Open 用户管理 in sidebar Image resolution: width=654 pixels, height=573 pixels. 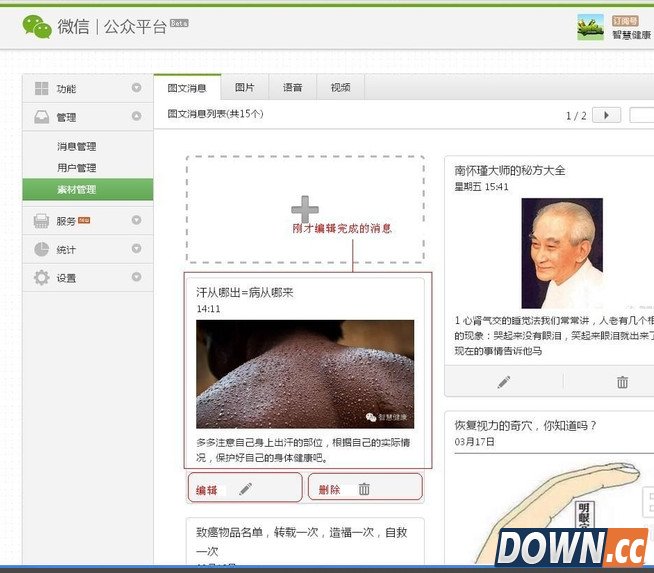pos(77,168)
